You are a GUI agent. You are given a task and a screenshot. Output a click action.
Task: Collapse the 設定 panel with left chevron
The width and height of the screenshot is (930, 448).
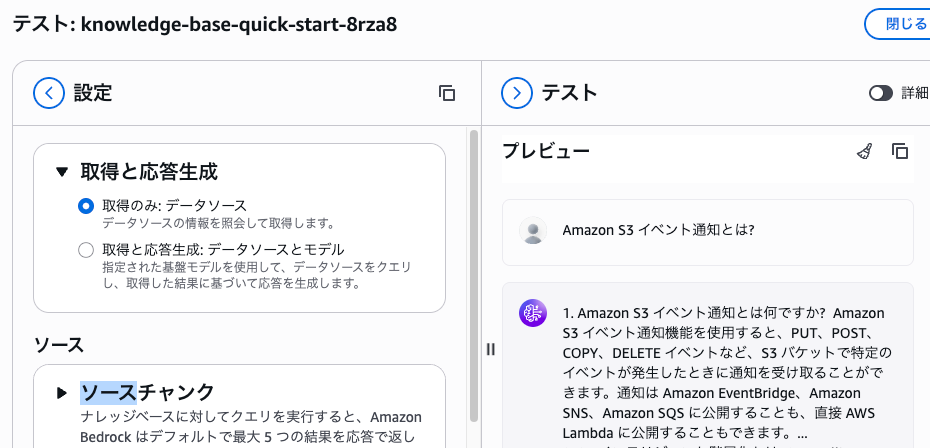49,93
